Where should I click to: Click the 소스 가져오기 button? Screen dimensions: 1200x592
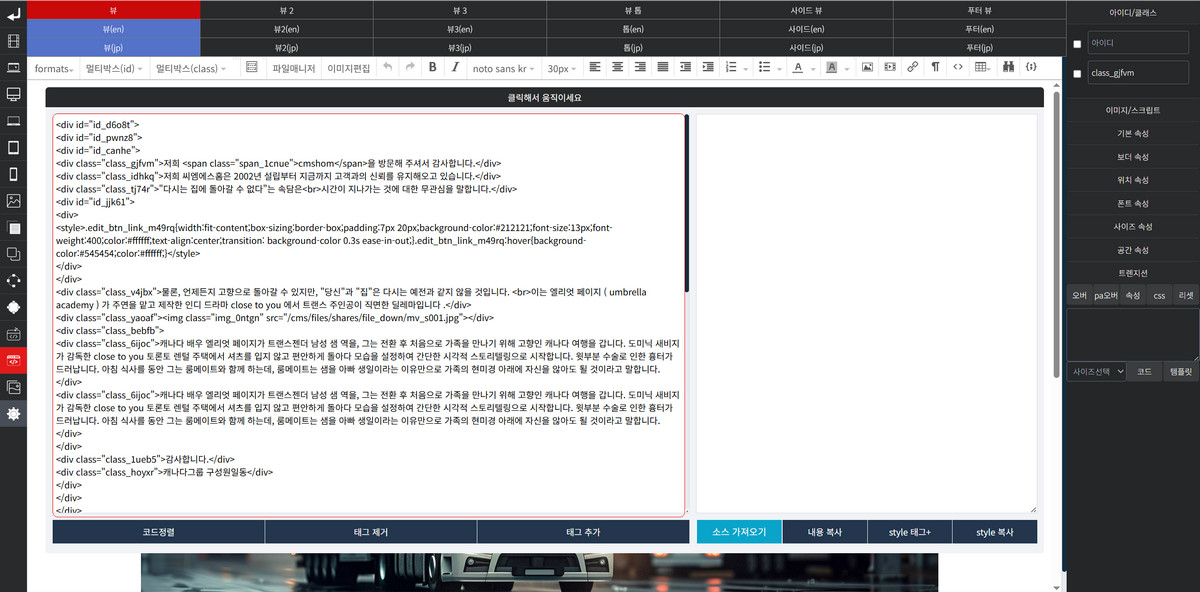coord(739,532)
